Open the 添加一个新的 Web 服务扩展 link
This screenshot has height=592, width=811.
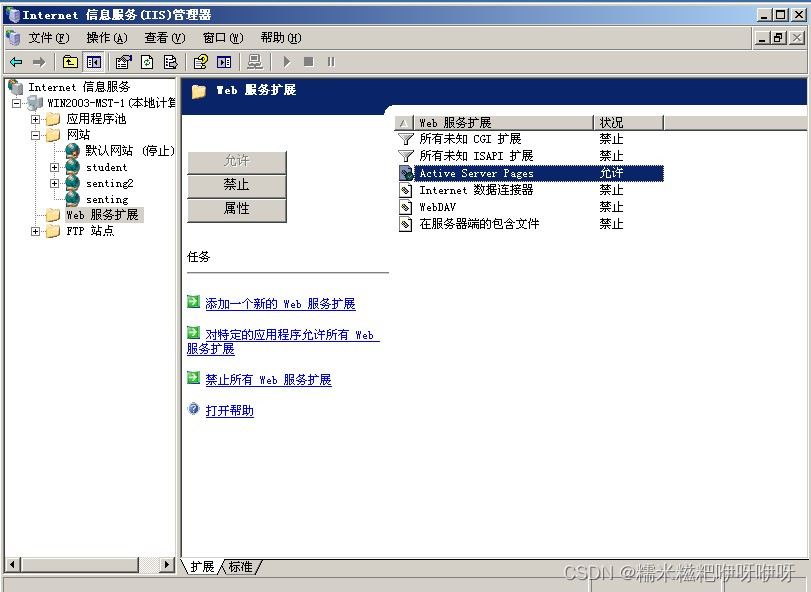click(280, 304)
